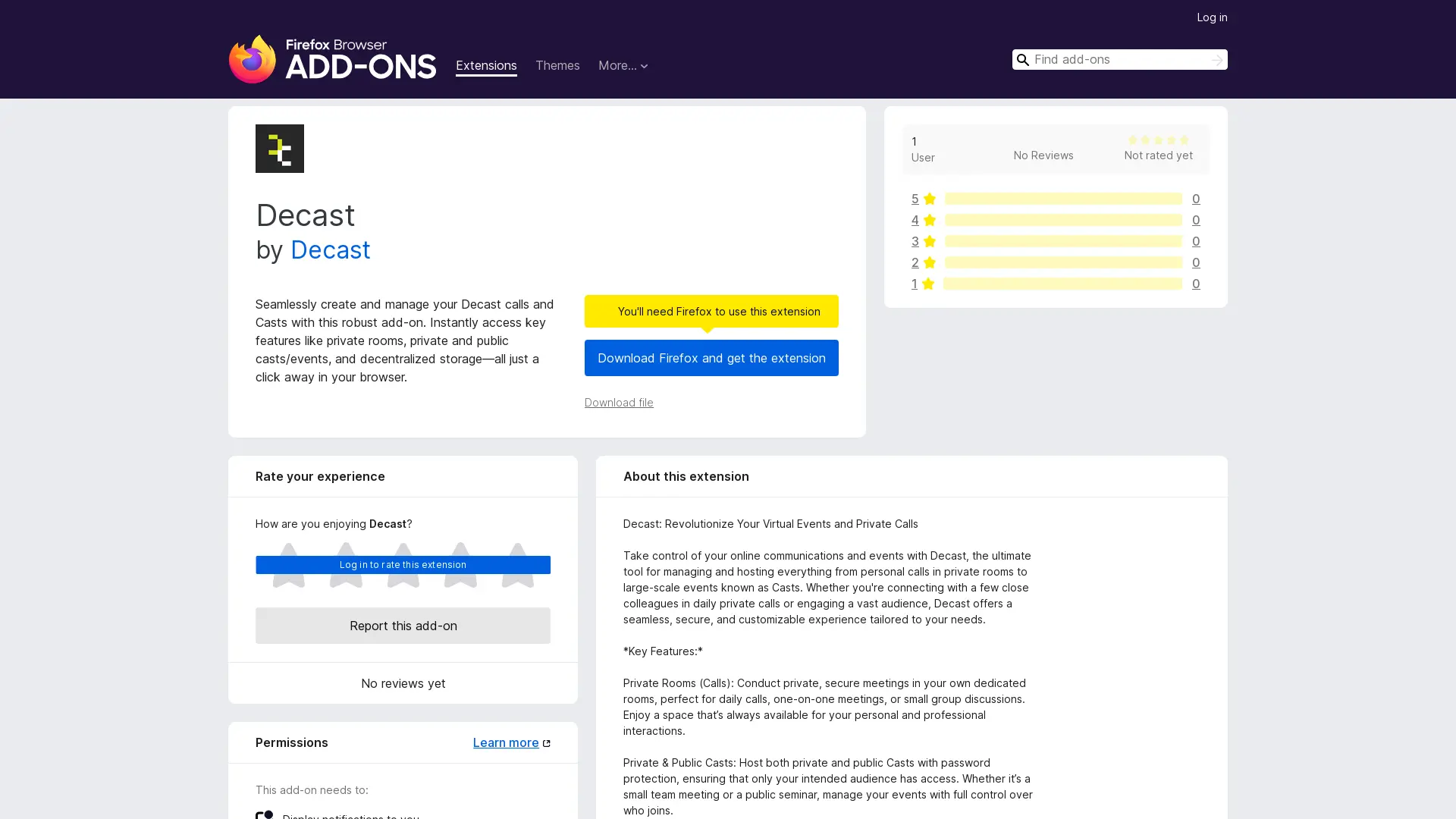
Task: Click the Firefox Browser Add-ons logo
Action: tap(332, 59)
